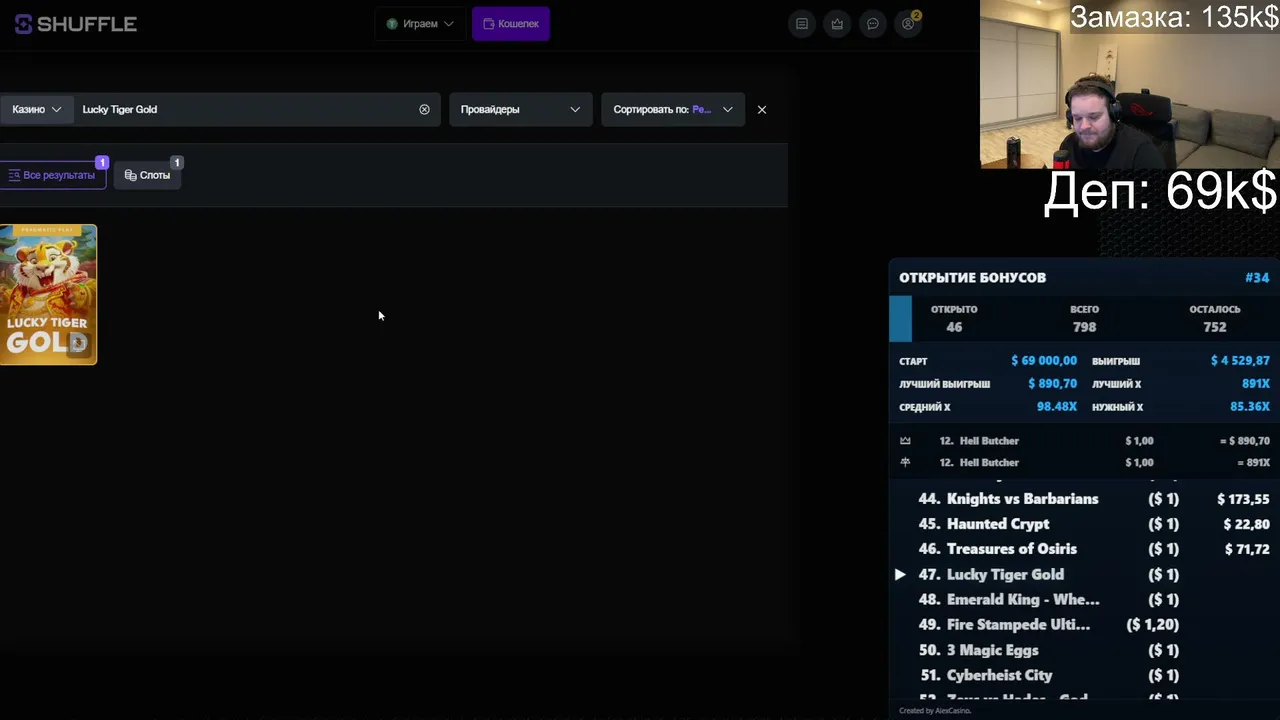Open the Сортировать по dropdown
This screenshot has height=720, width=1280.
pos(673,109)
